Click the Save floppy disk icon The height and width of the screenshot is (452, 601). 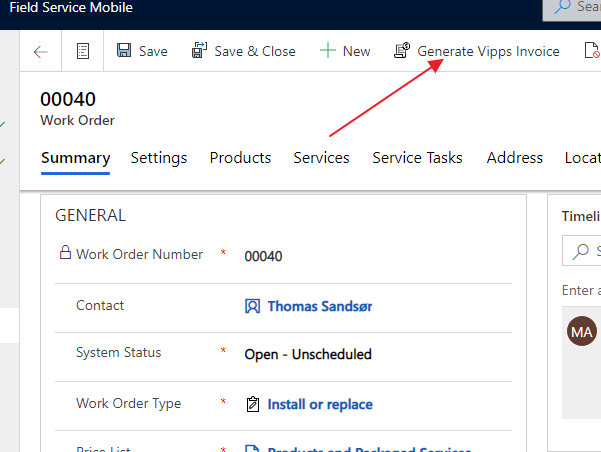click(x=124, y=50)
